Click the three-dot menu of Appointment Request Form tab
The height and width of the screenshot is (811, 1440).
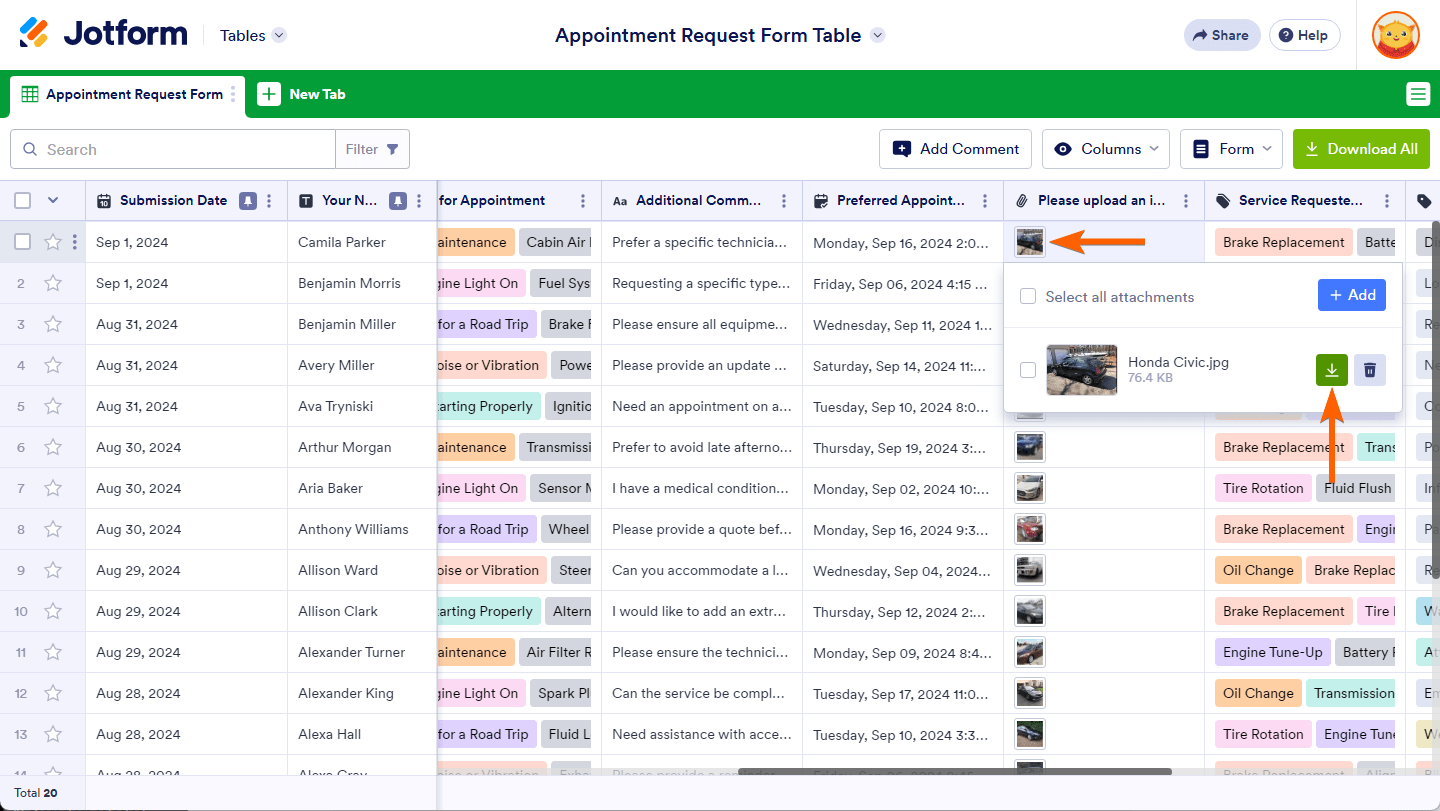233,94
